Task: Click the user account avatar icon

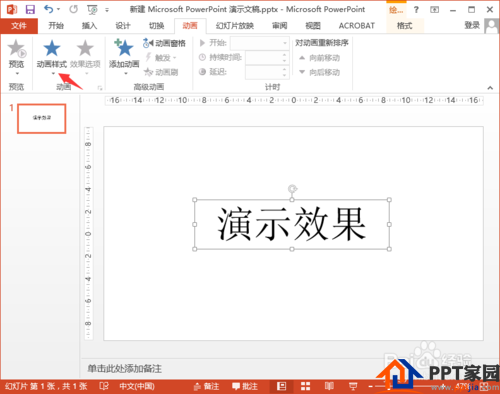Action: (x=491, y=26)
